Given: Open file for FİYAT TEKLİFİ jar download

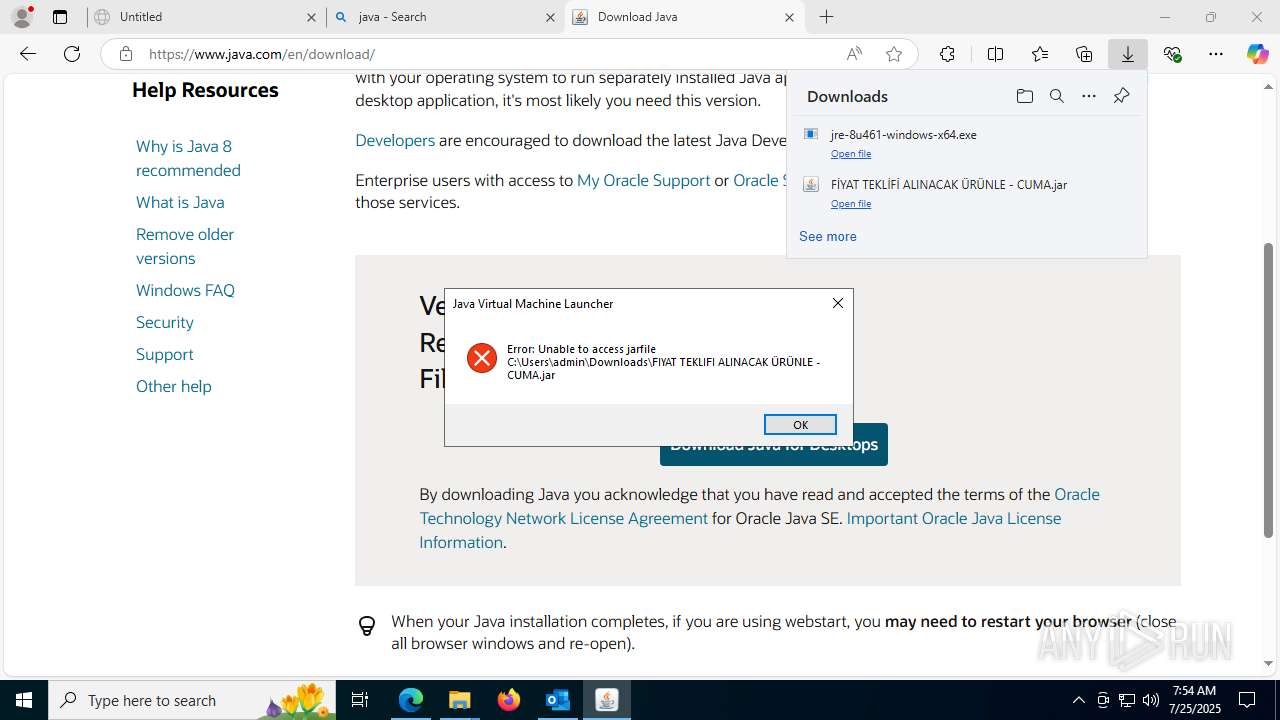Looking at the screenshot, I should (851, 204).
